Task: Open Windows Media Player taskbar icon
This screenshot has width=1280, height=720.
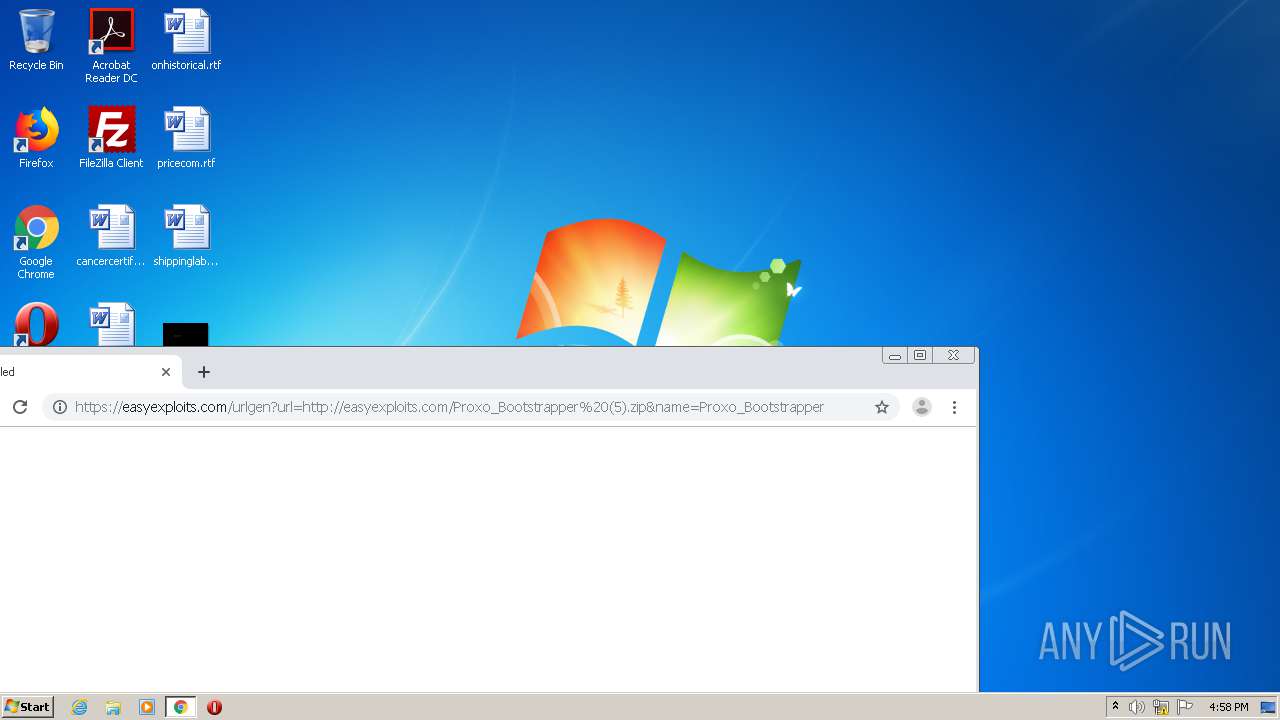Action: click(147, 707)
